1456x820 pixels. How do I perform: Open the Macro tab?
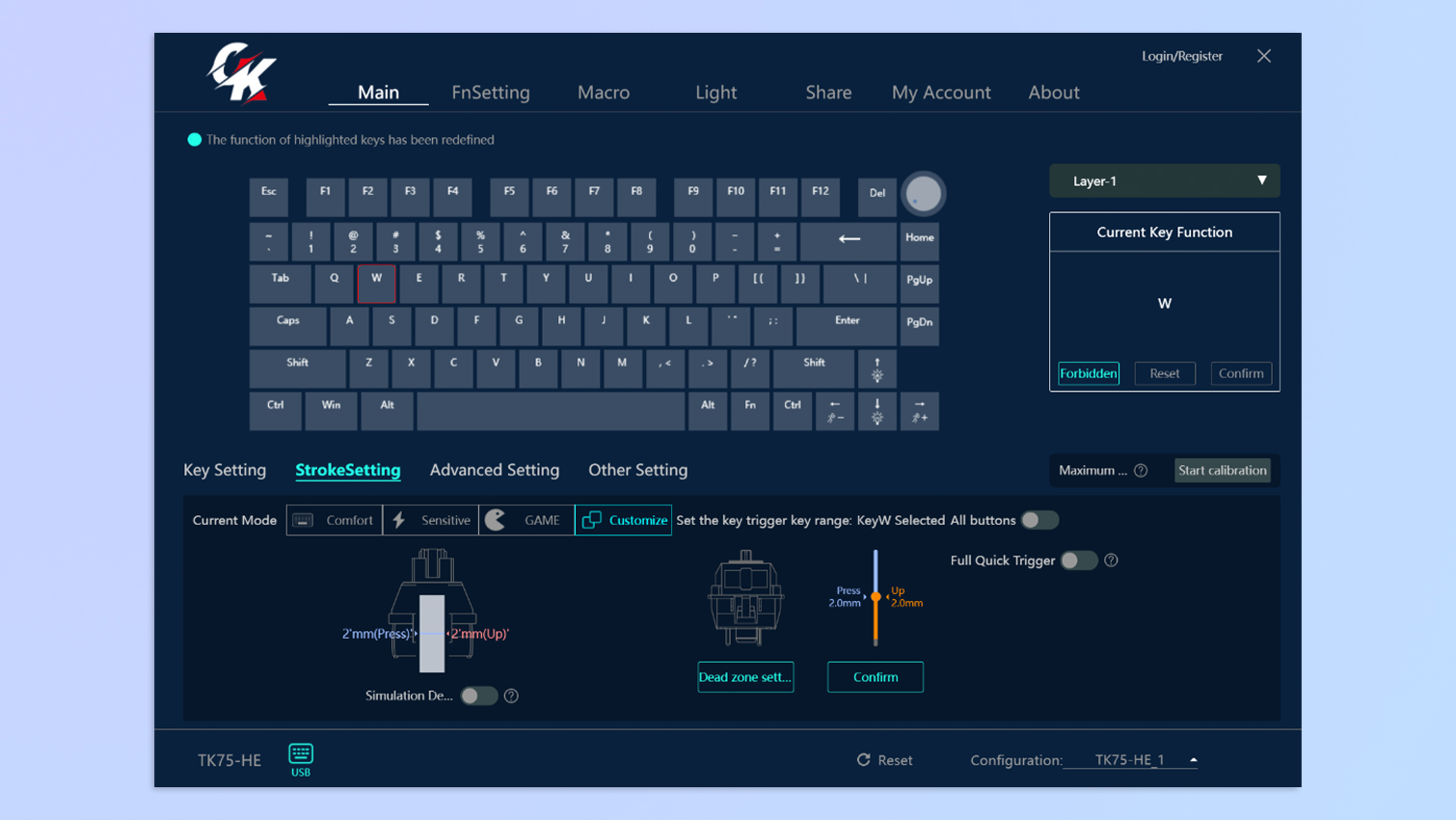click(x=604, y=93)
